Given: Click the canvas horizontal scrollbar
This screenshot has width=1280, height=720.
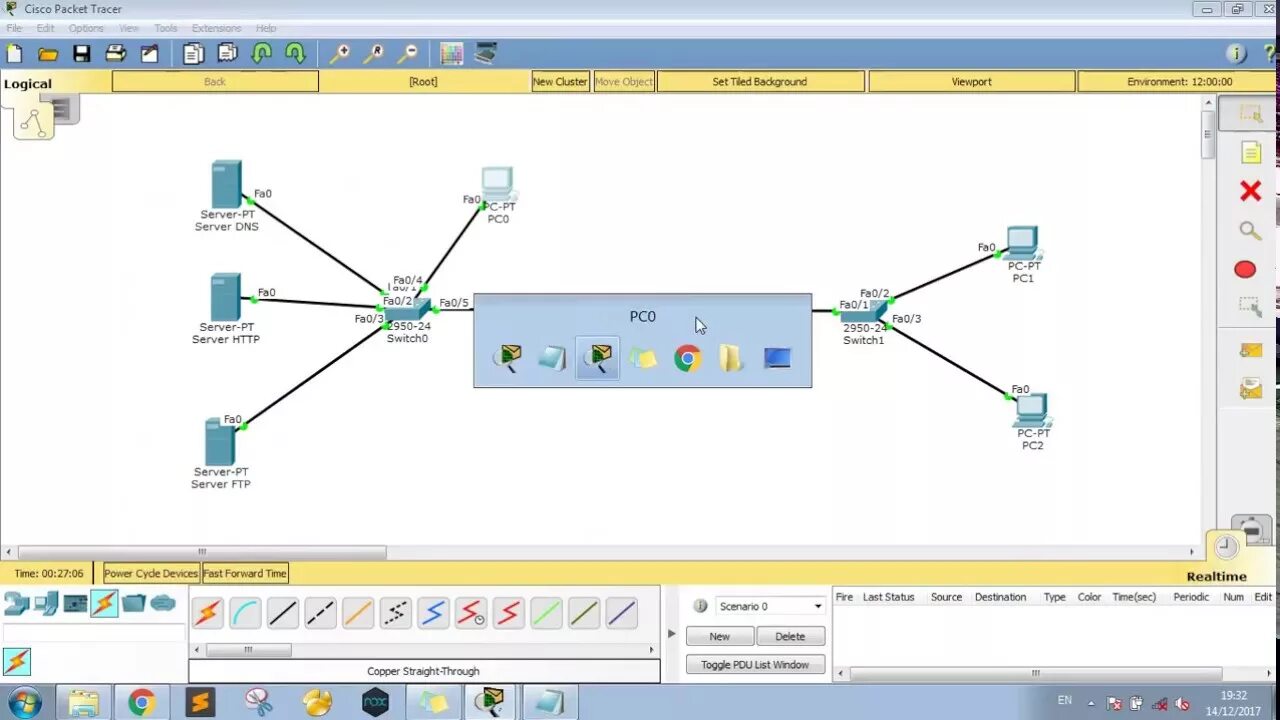Looking at the screenshot, I should pyautogui.click(x=202, y=552).
